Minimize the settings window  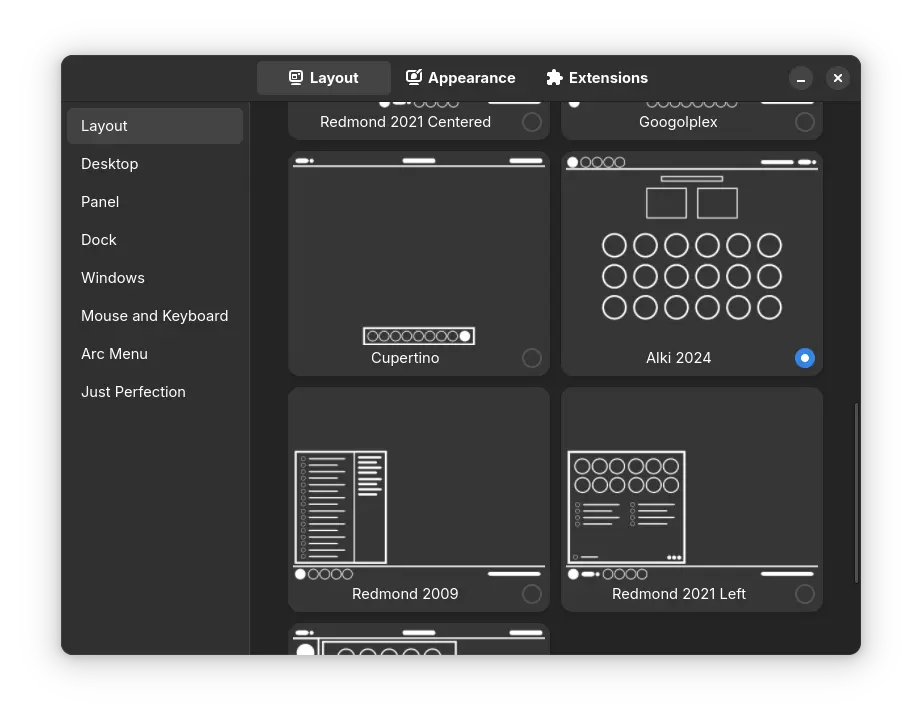pos(800,78)
